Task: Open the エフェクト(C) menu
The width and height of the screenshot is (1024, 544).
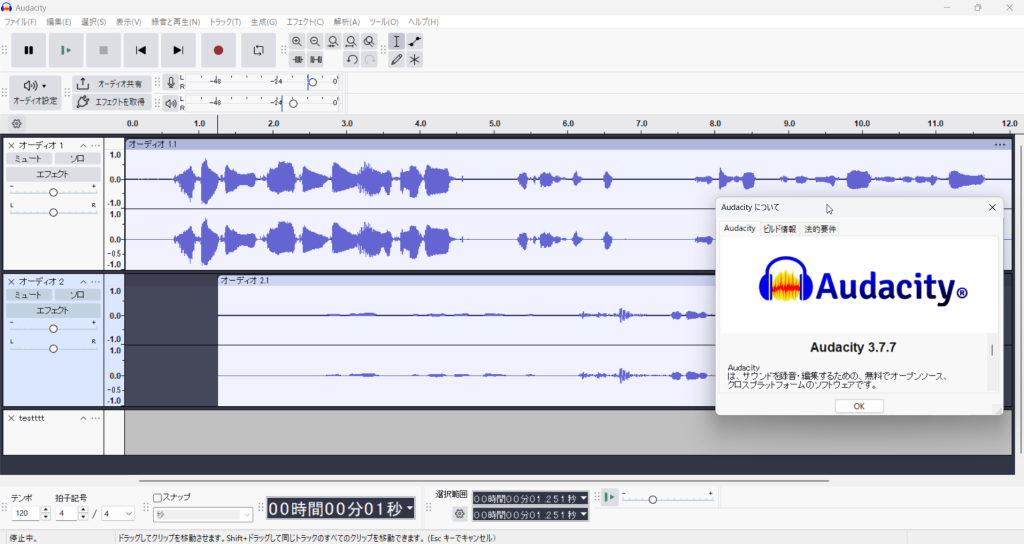Action: [305, 22]
